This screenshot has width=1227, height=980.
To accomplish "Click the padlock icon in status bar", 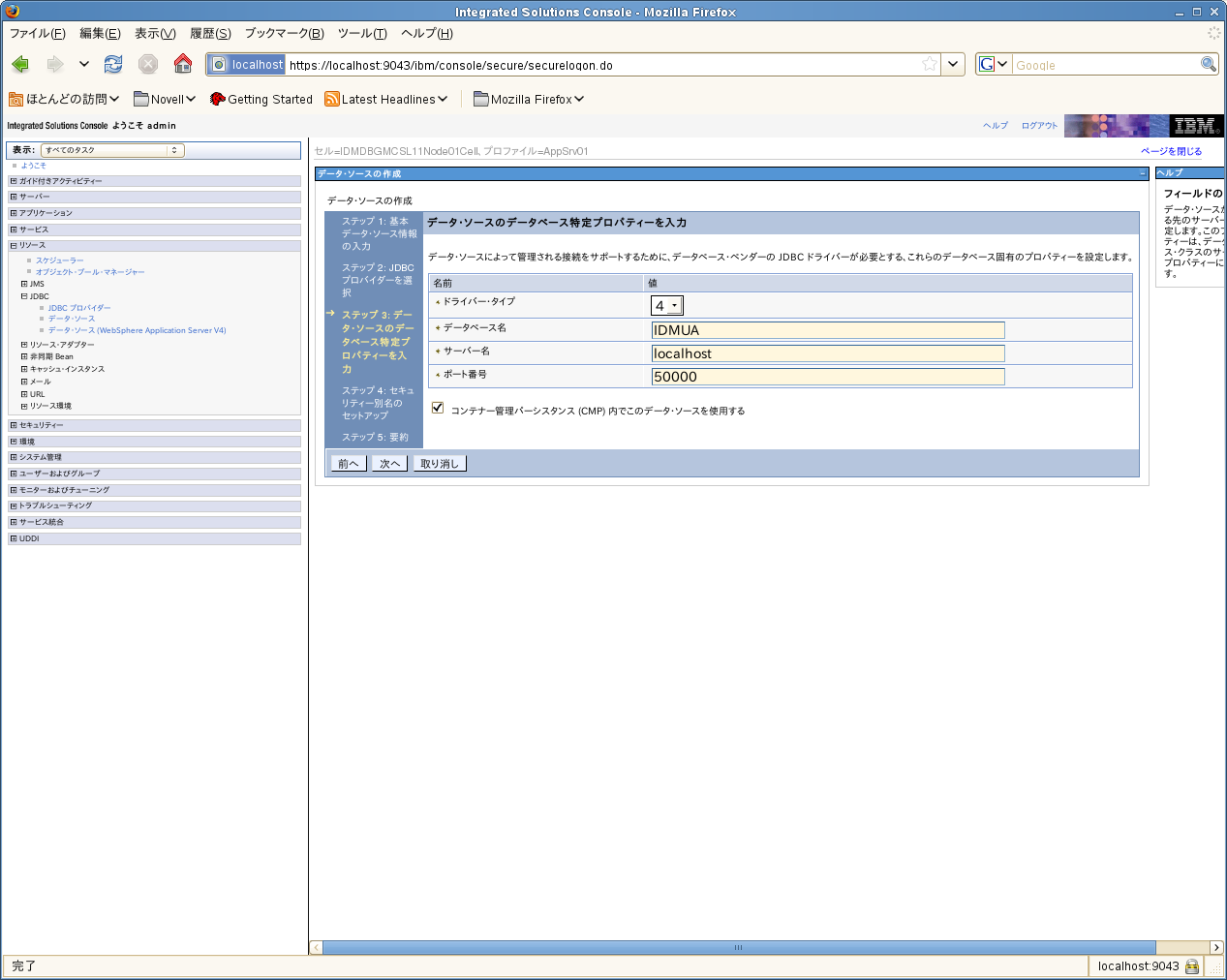I will pyautogui.click(x=1192, y=966).
